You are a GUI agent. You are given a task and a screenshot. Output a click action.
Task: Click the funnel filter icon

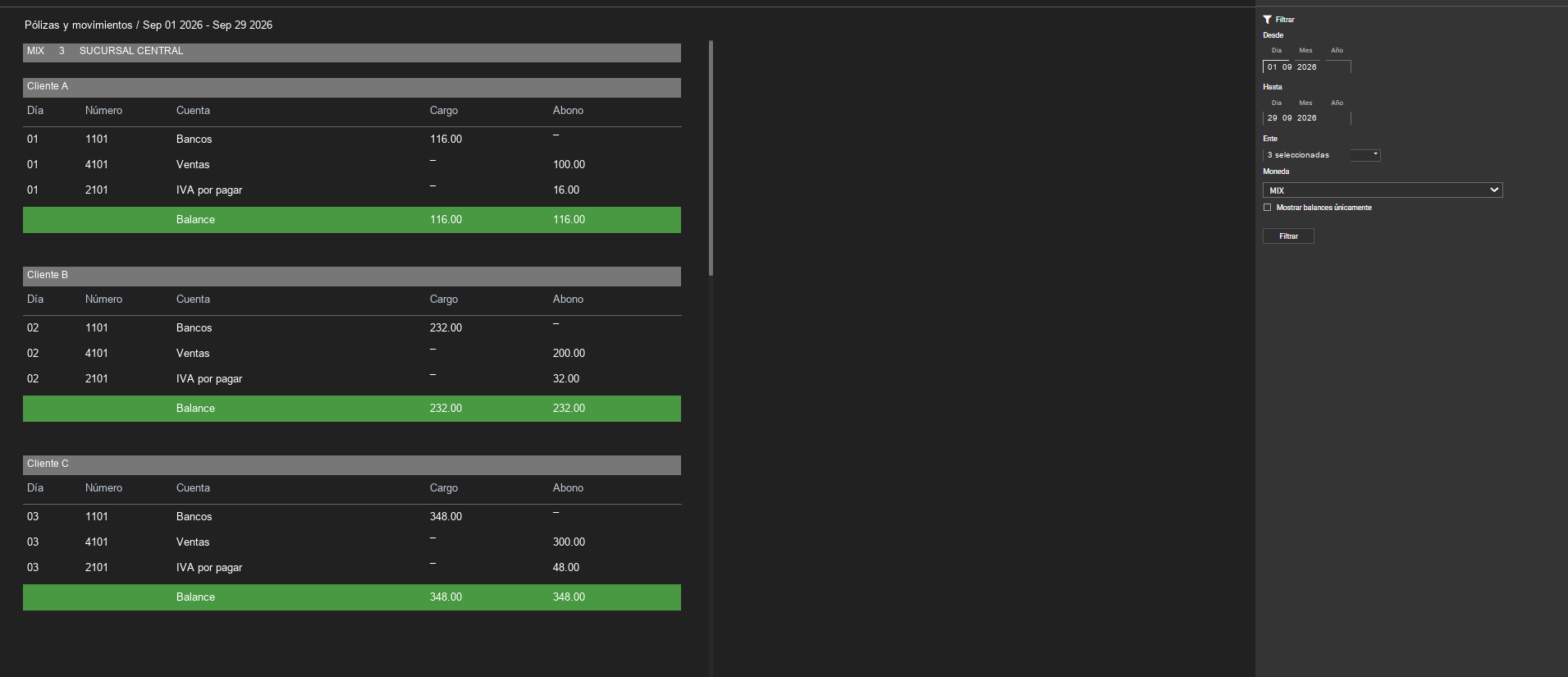coord(1267,19)
